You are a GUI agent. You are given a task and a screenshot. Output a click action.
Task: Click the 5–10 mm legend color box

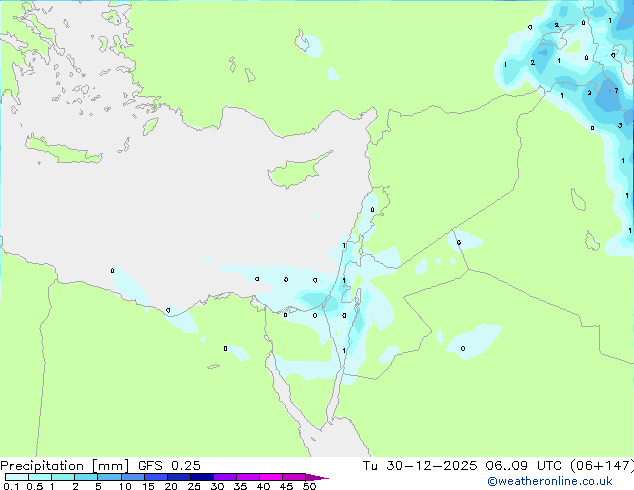[x=109, y=477]
